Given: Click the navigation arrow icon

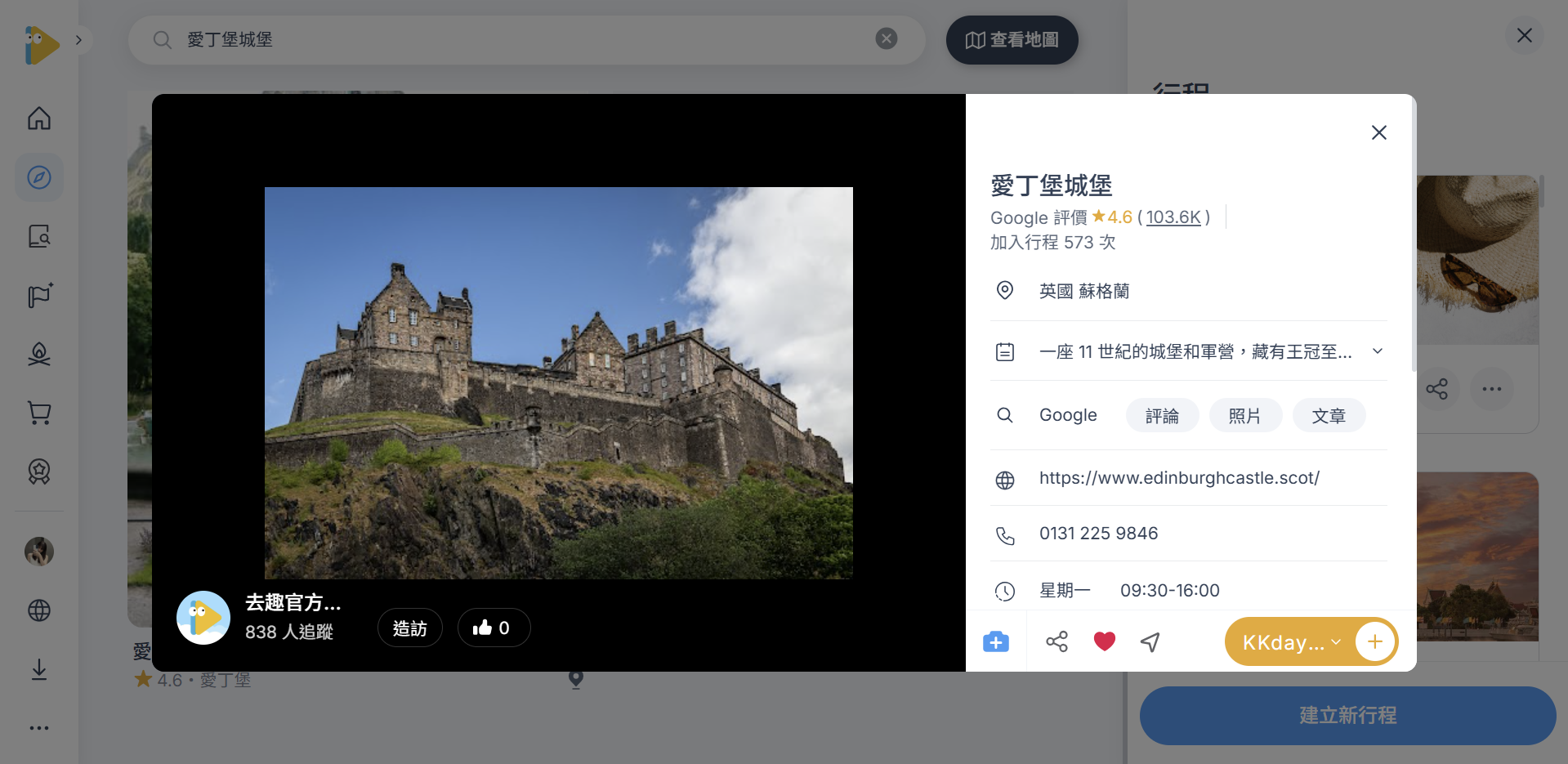Looking at the screenshot, I should 1150,642.
